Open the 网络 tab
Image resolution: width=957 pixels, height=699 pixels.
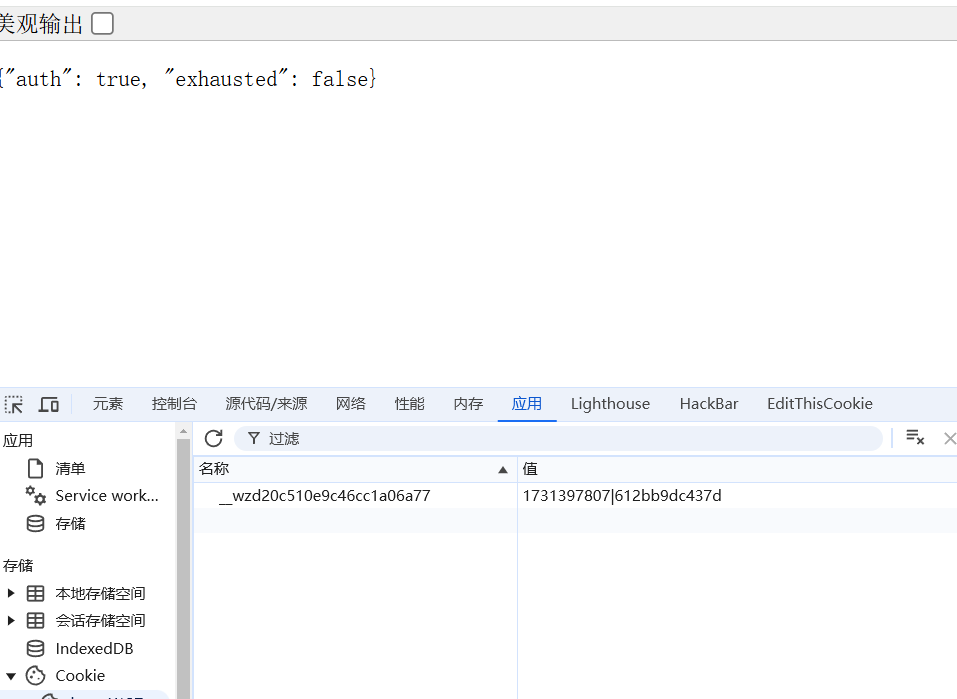350,404
